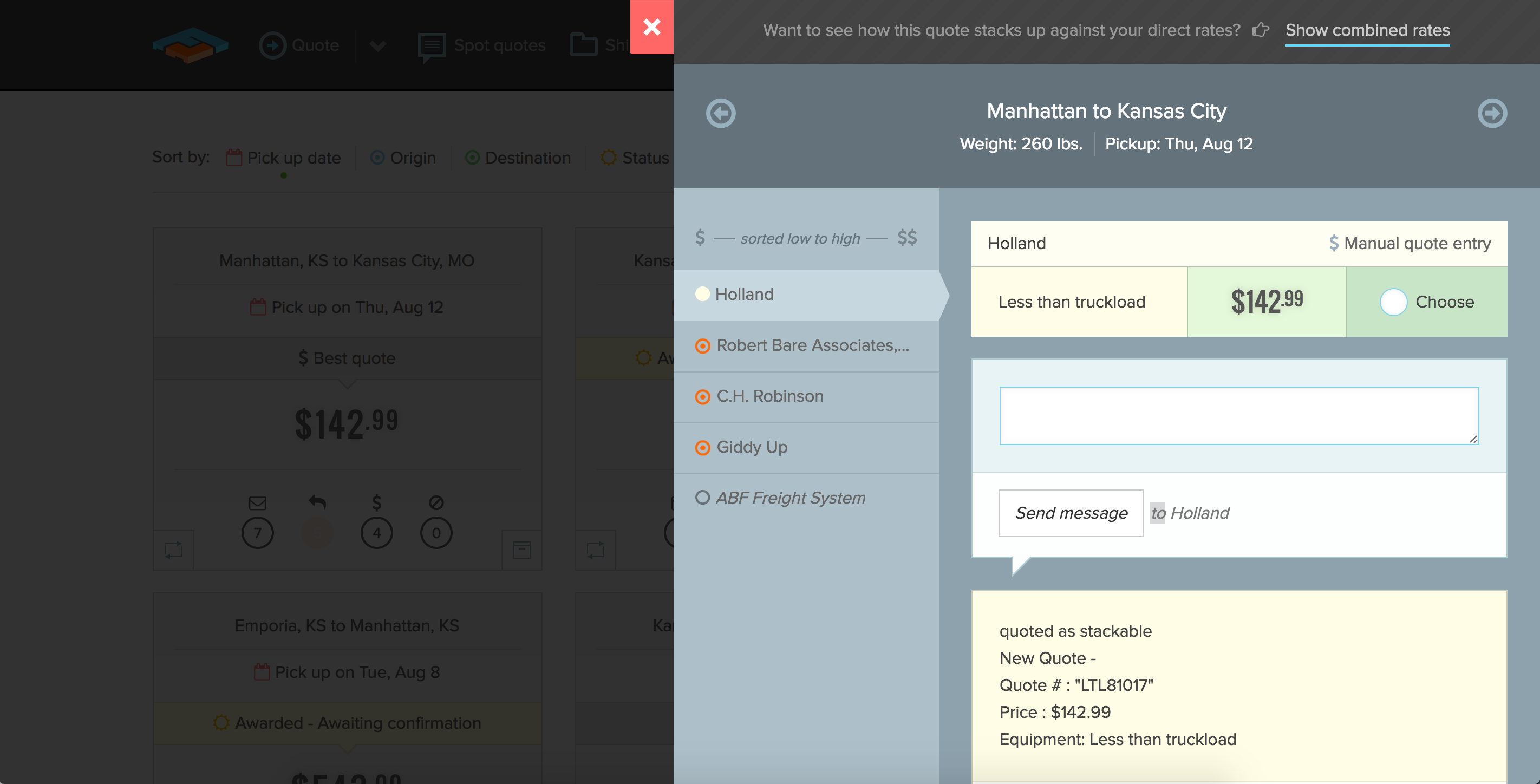Click dollar icon above count 4
Image resolution: width=1540 pixels, height=784 pixels.
coord(377,502)
